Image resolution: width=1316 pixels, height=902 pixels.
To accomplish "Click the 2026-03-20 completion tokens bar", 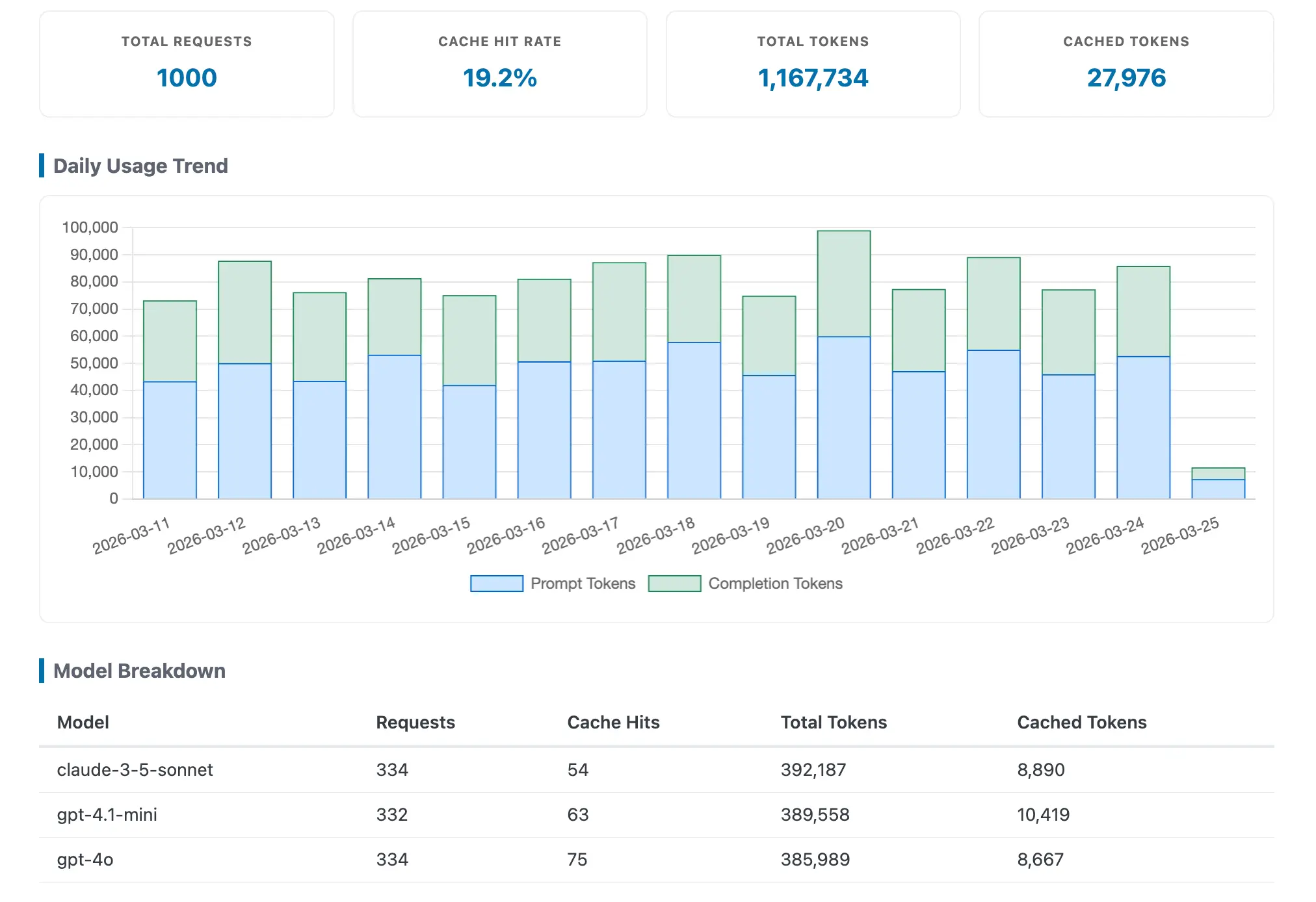I will click(843, 283).
